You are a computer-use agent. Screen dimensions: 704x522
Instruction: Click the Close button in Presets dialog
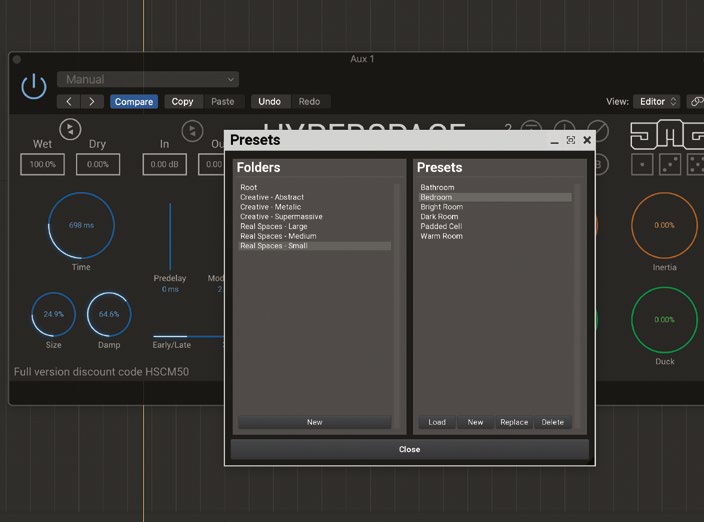[x=409, y=449]
